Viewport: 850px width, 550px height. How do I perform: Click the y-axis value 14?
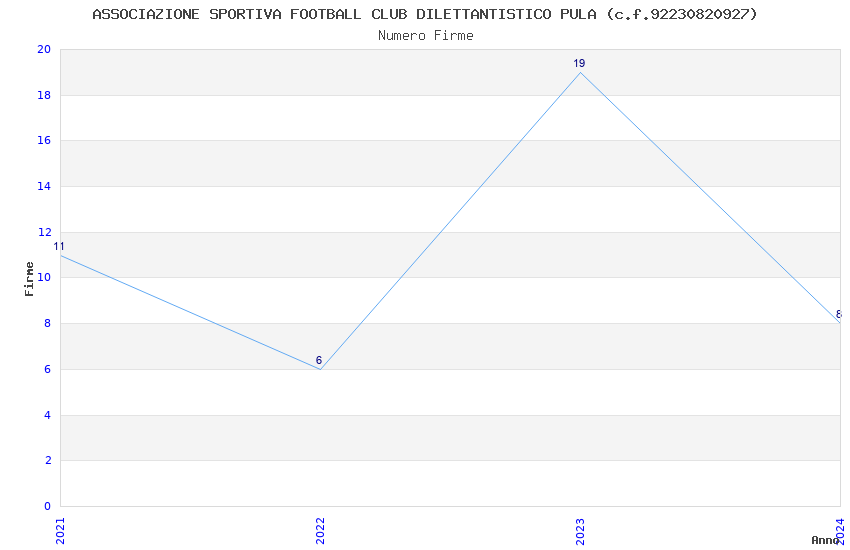coord(43,187)
